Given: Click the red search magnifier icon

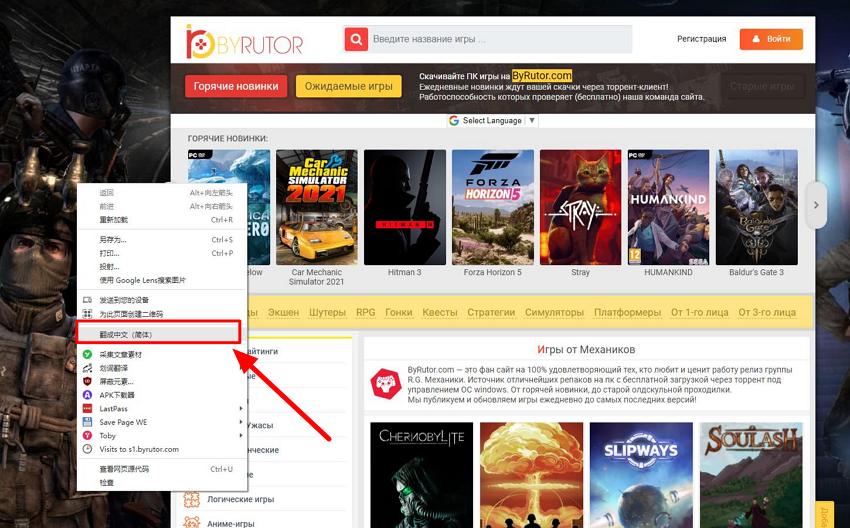Looking at the screenshot, I should click(x=356, y=39).
